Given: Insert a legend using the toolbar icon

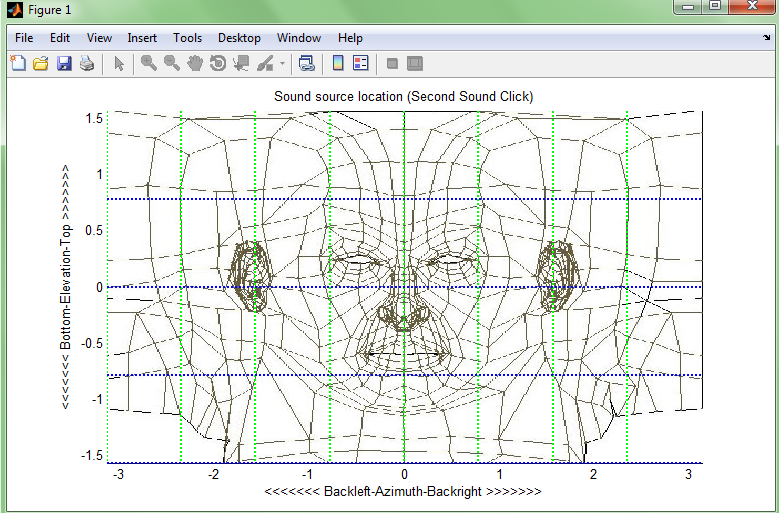Looking at the screenshot, I should click(361, 64).
